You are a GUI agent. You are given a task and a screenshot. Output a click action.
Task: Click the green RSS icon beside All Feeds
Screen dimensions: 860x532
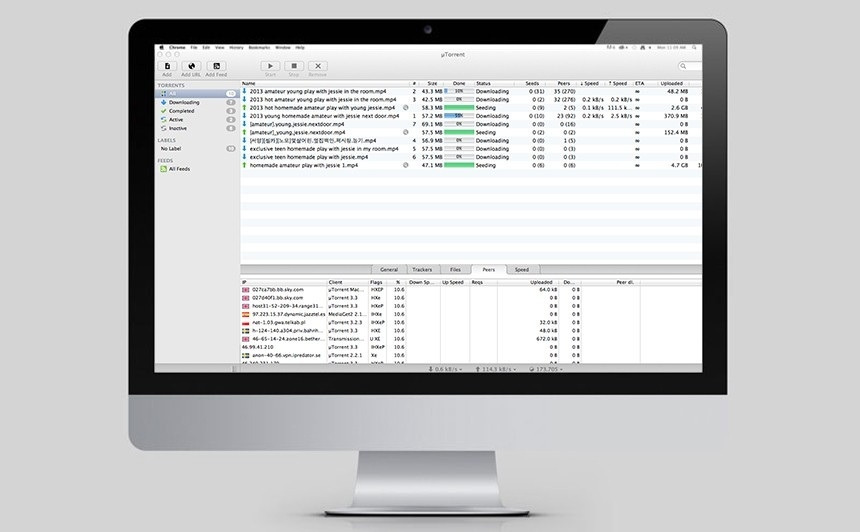(163, 169)
